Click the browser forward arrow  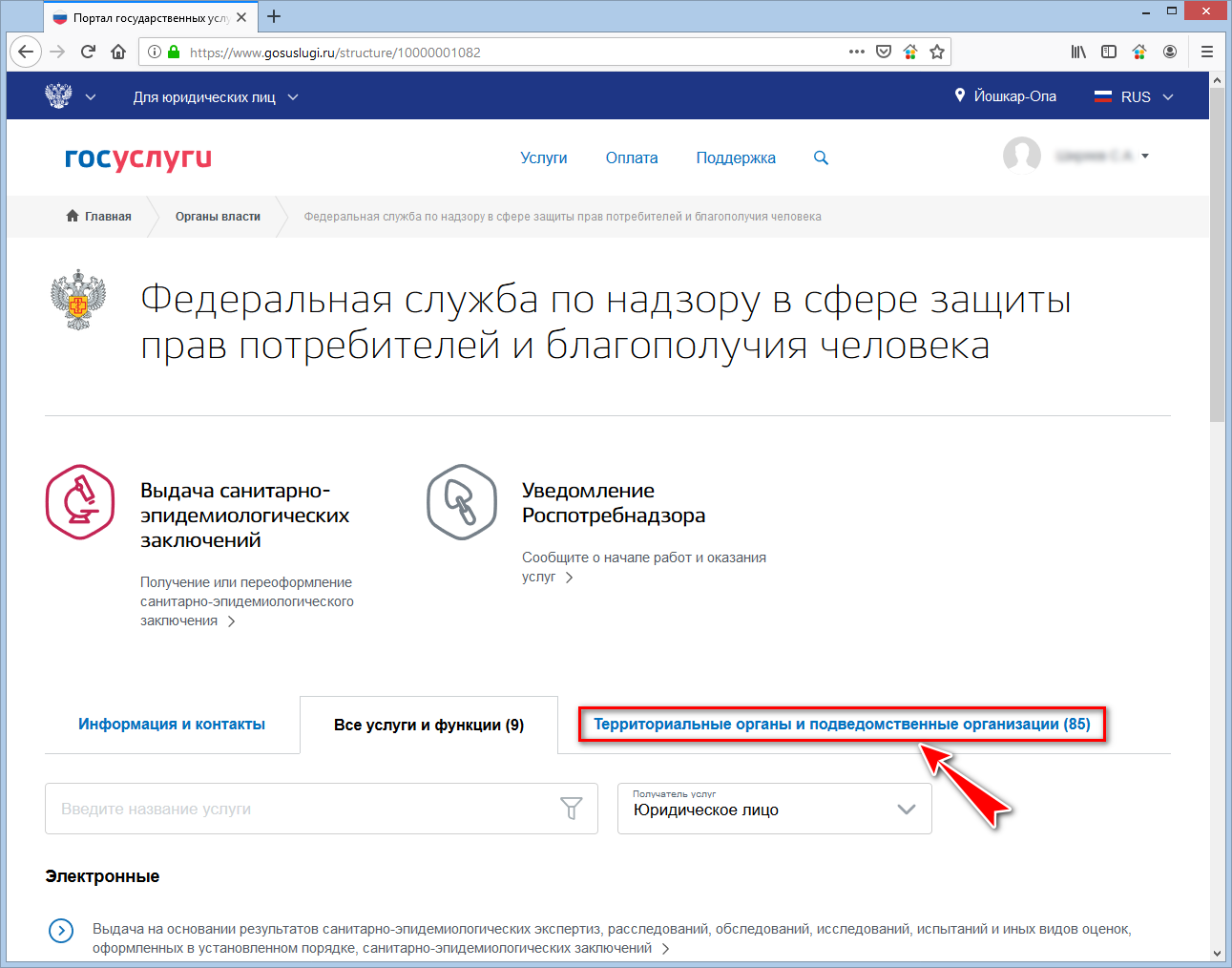[57, 52]
